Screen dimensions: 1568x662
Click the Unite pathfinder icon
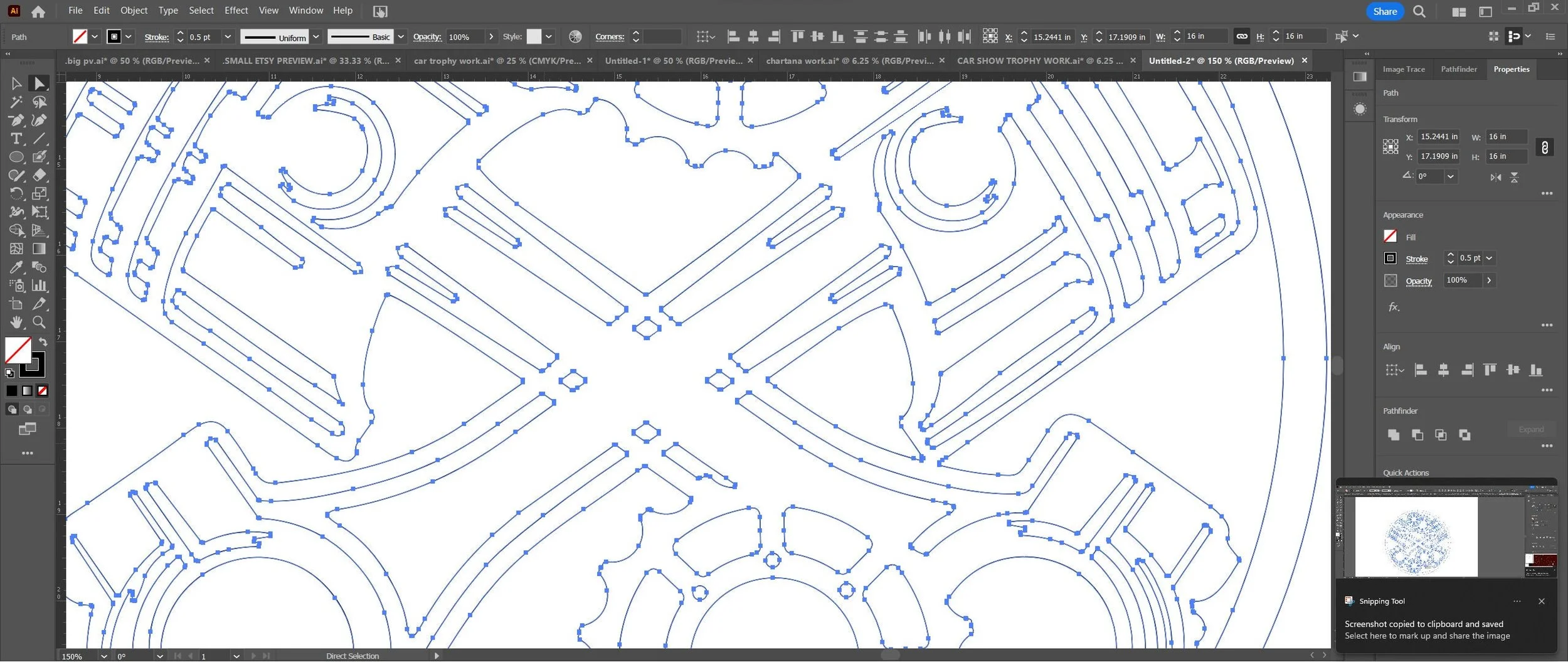[x=1394, y=435]
